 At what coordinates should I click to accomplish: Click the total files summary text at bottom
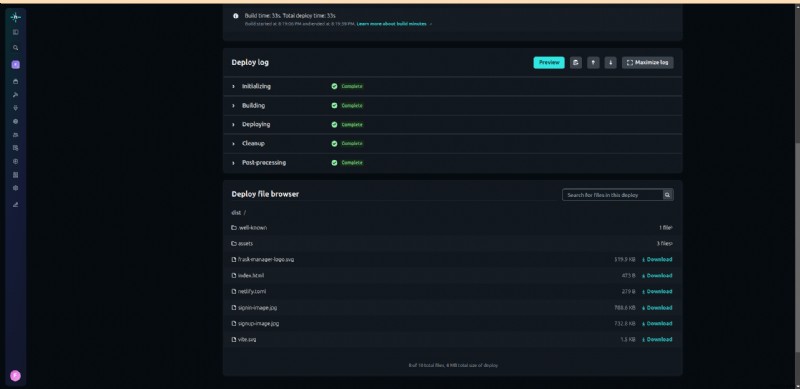[x=453, y=366]
